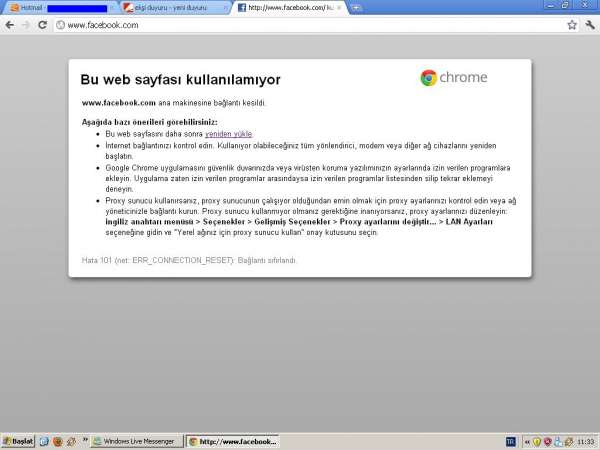Click the forward navigation arrow
The width and height of the screenshot is (600, 450).
(26, 25)
